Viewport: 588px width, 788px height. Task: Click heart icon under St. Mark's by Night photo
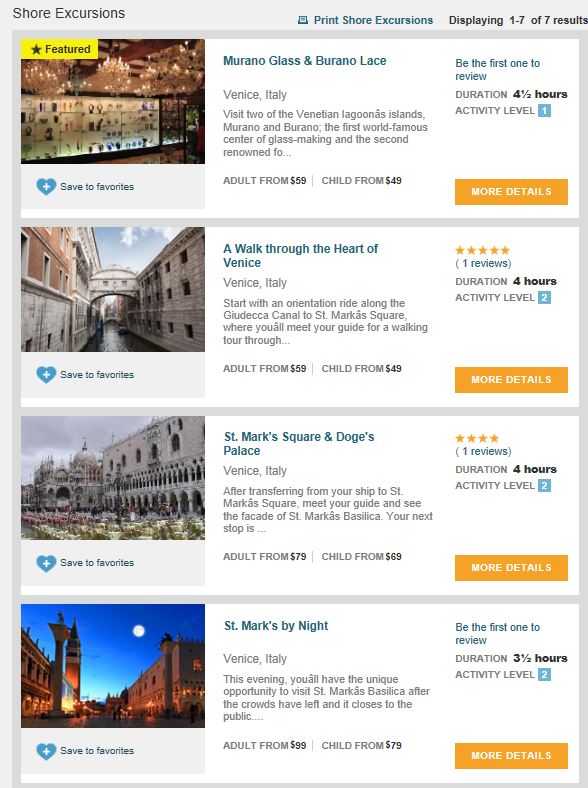click(46, 751)
